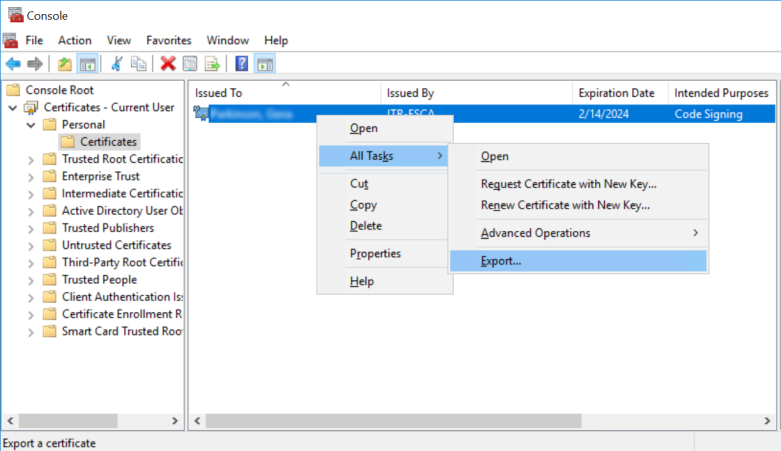Select All Tasks in the context menu
This screenshot has height=451, width=781.
coord(384,156)
